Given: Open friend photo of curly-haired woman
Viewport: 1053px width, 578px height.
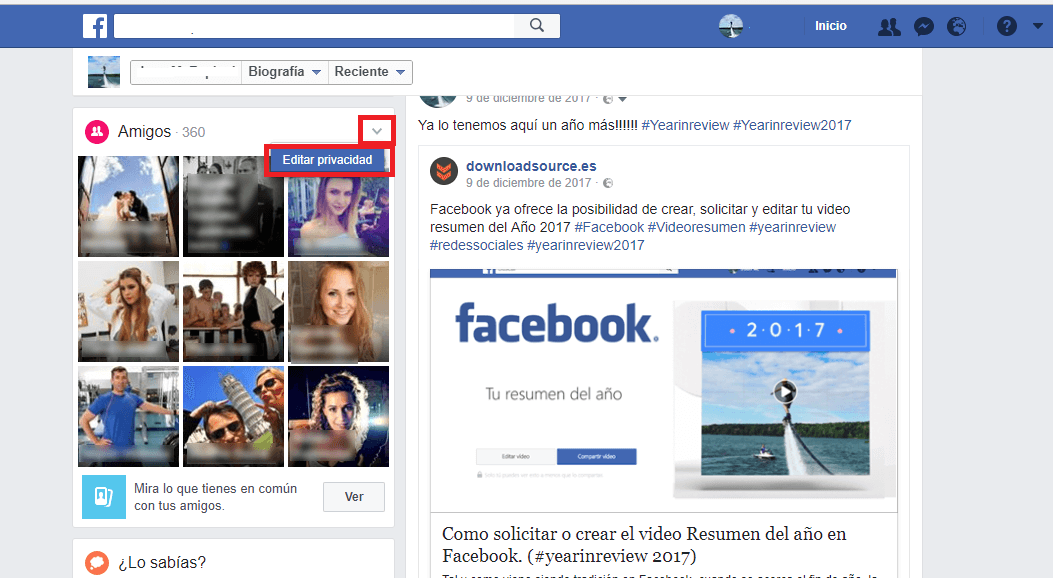Looking at the screenshot, I should (x=338, y=416).
